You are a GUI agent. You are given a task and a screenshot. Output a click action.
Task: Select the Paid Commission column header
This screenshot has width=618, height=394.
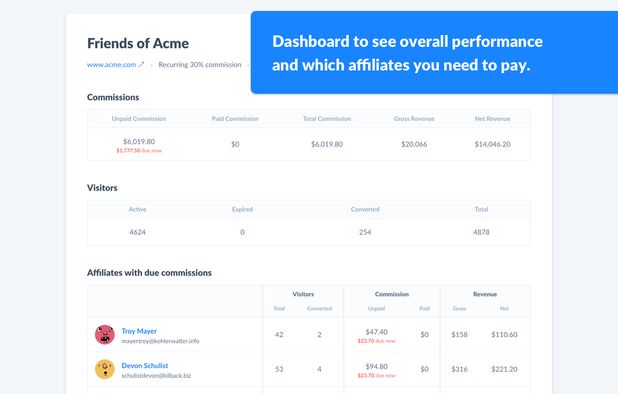tap(235, 119)
